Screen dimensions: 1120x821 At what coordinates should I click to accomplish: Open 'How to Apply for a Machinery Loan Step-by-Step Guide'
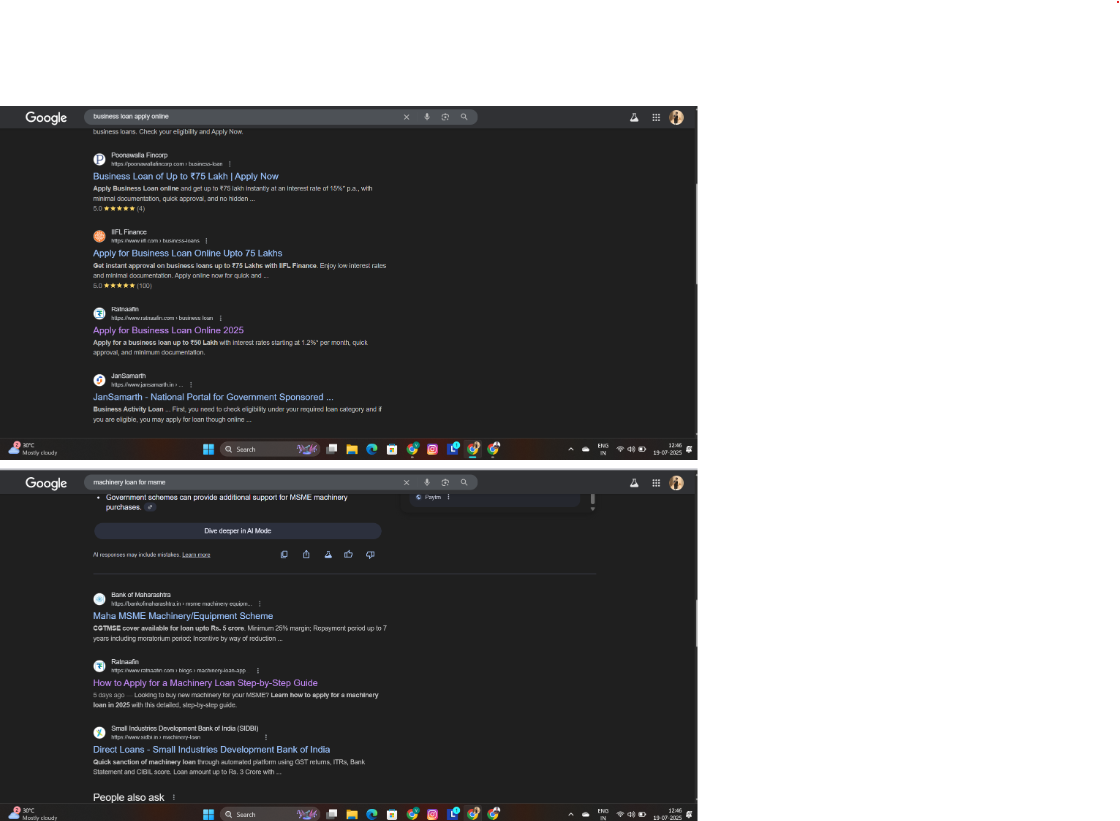pos(205,683)
